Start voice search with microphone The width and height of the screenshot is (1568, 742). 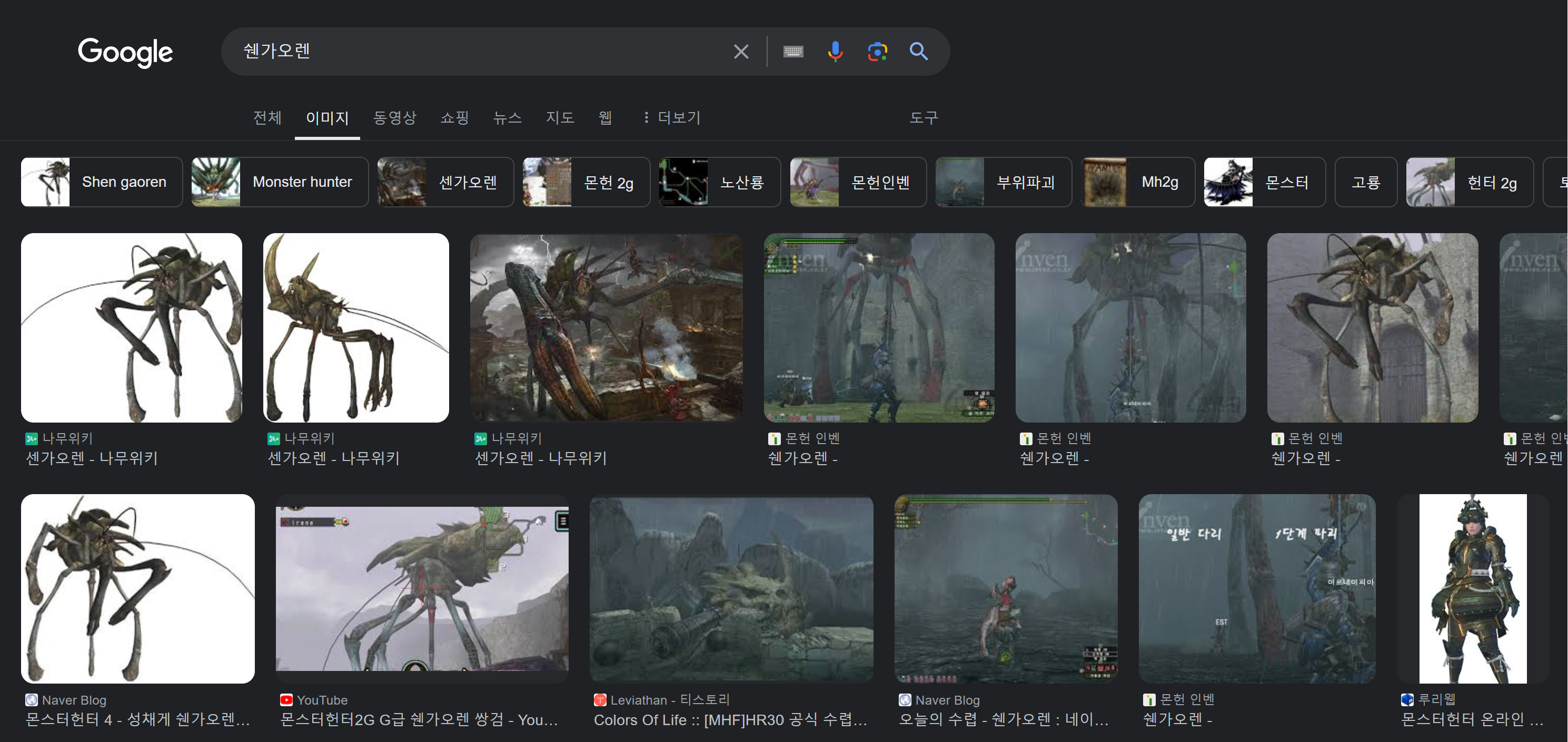(835, 52)
